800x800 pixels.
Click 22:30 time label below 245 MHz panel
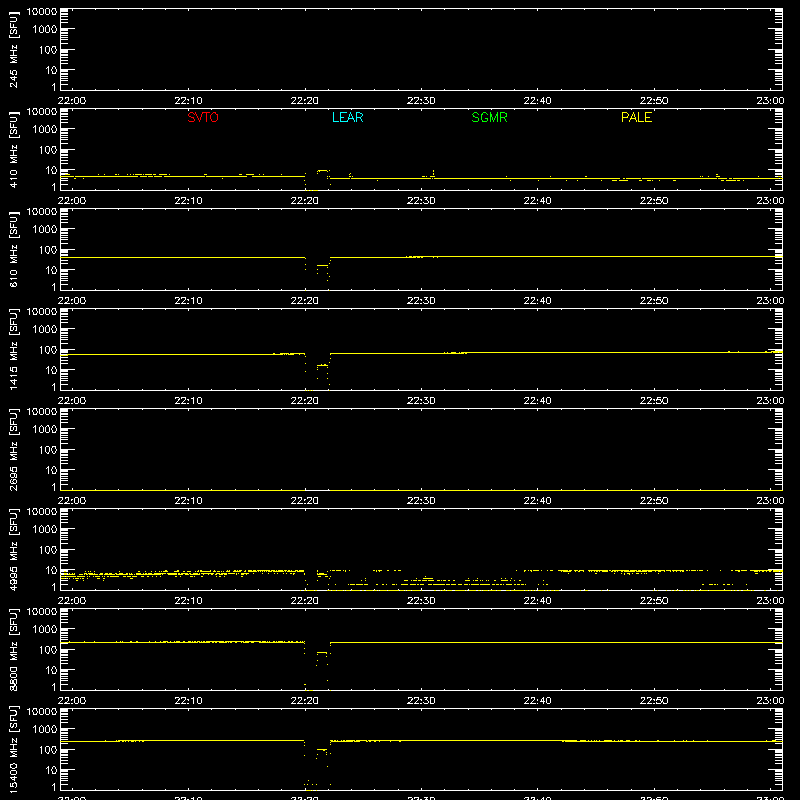421,101
